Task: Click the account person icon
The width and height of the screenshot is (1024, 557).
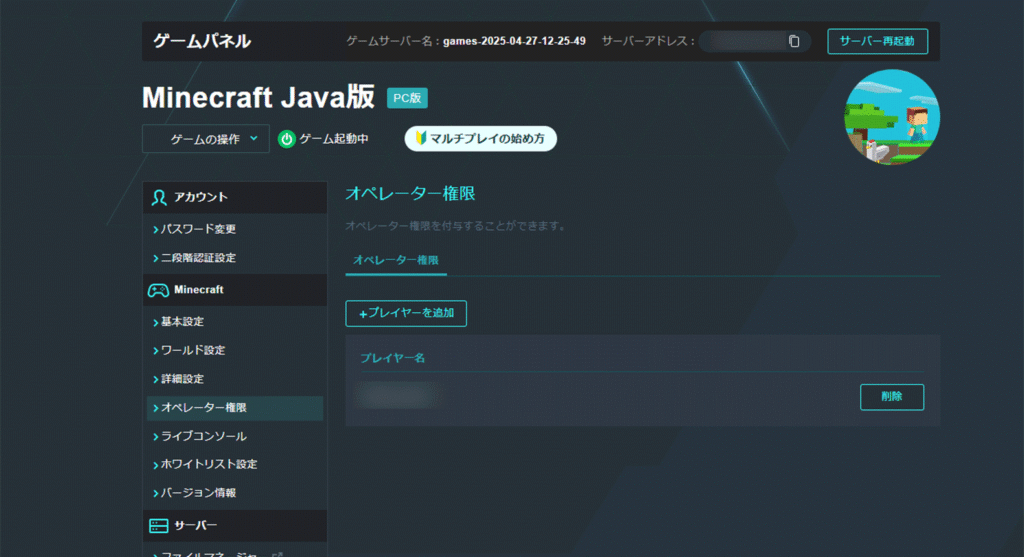Action: (159, 197)
